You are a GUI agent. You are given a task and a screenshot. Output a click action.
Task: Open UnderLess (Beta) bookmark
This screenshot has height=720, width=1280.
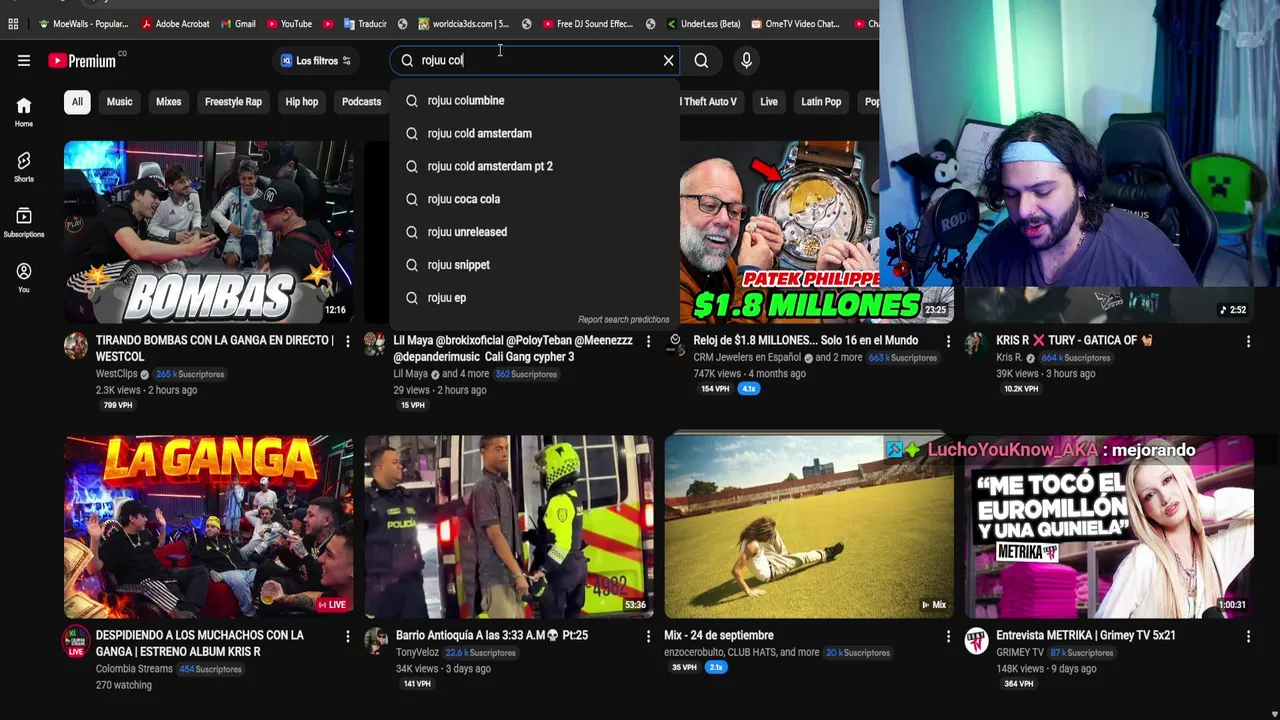click(703, 24)
